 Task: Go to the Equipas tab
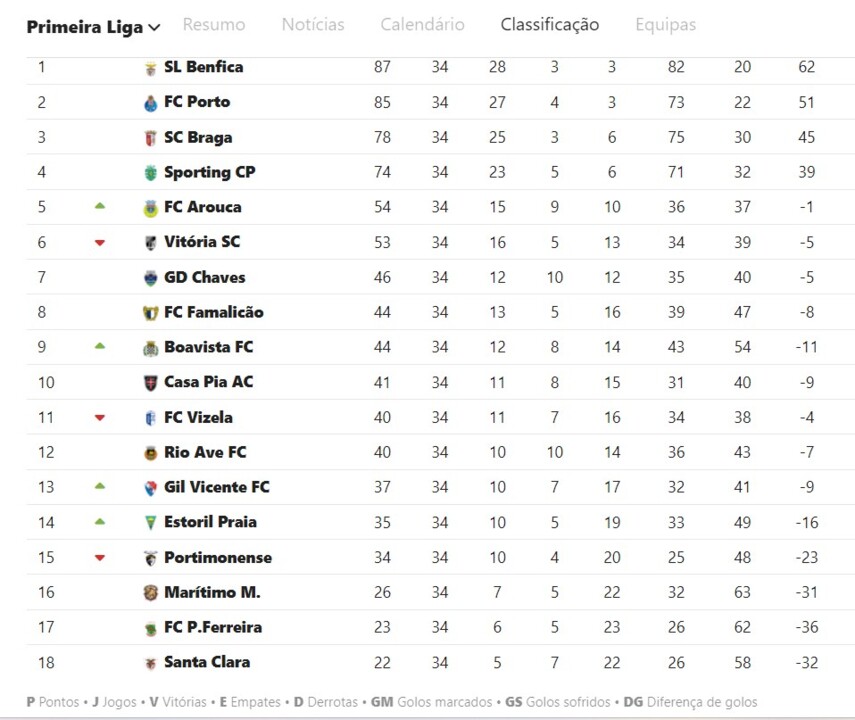pyautogui.click(x=665, y=25)
